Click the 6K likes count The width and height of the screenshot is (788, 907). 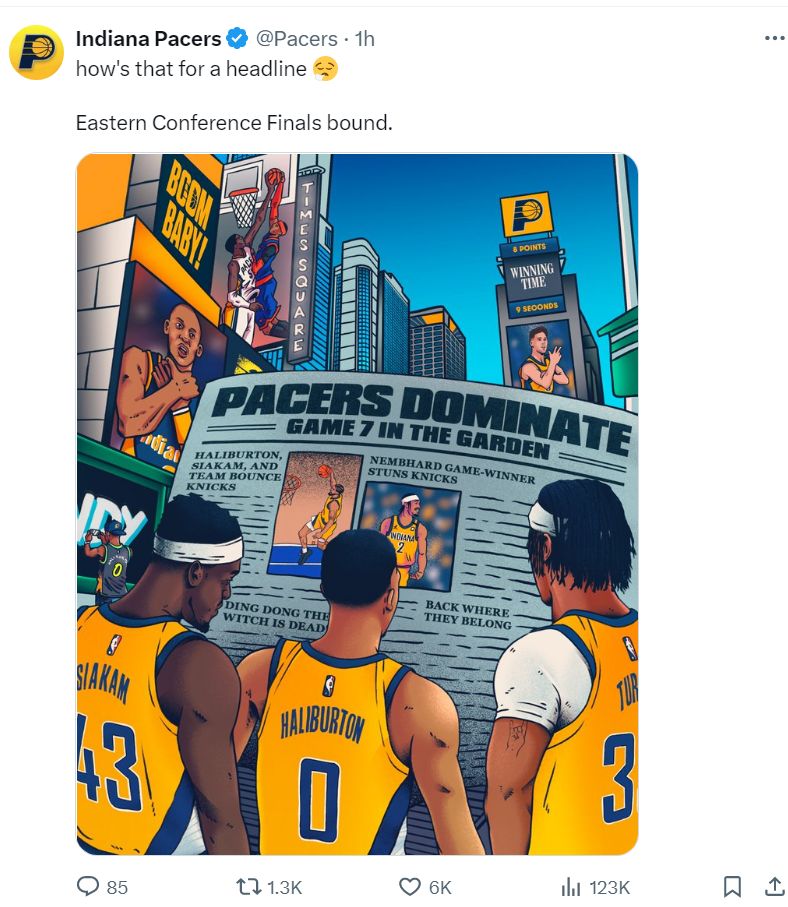click(440, 887)
